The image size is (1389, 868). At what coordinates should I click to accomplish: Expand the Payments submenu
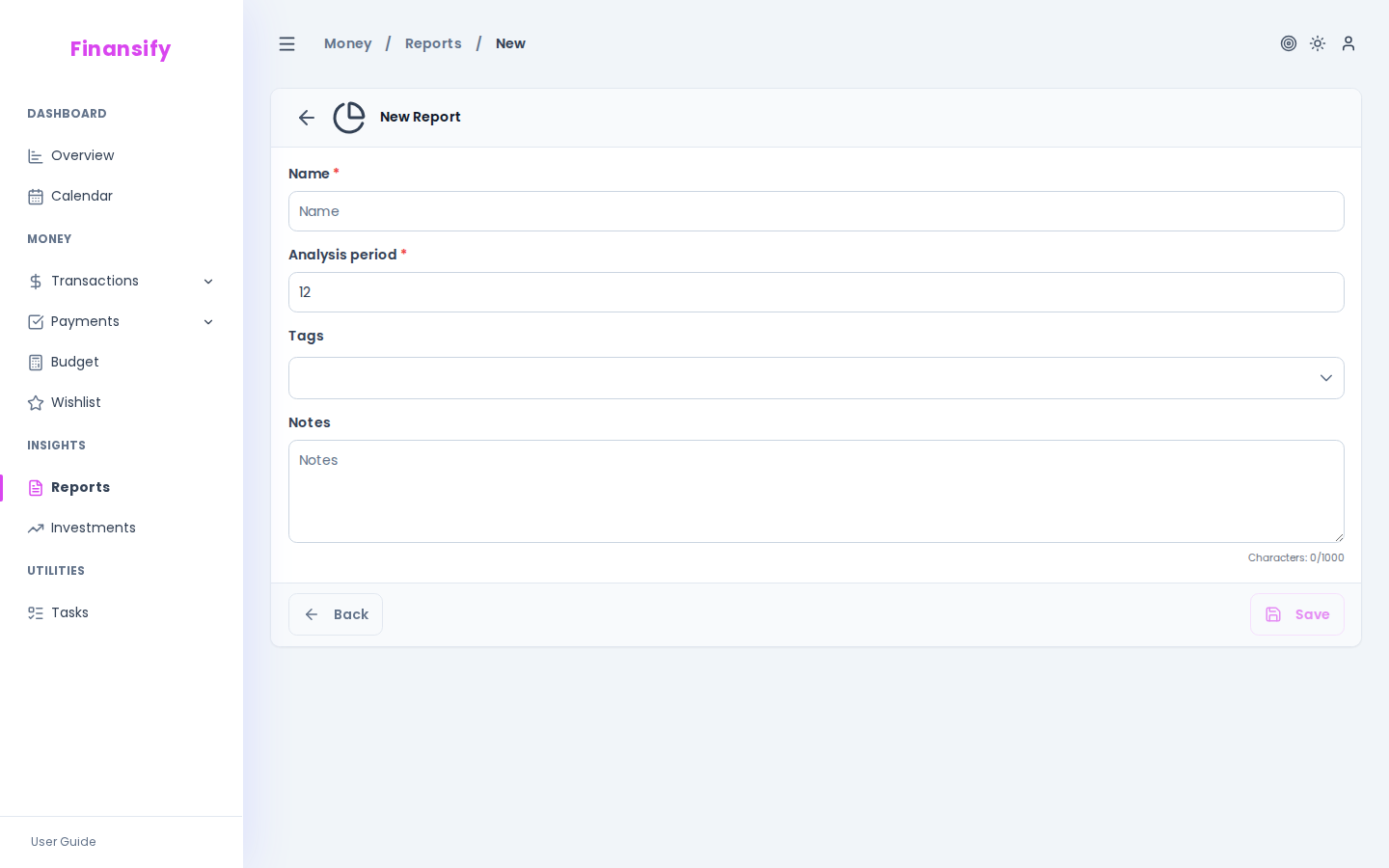pyautogui.click(x=209, y=321)
